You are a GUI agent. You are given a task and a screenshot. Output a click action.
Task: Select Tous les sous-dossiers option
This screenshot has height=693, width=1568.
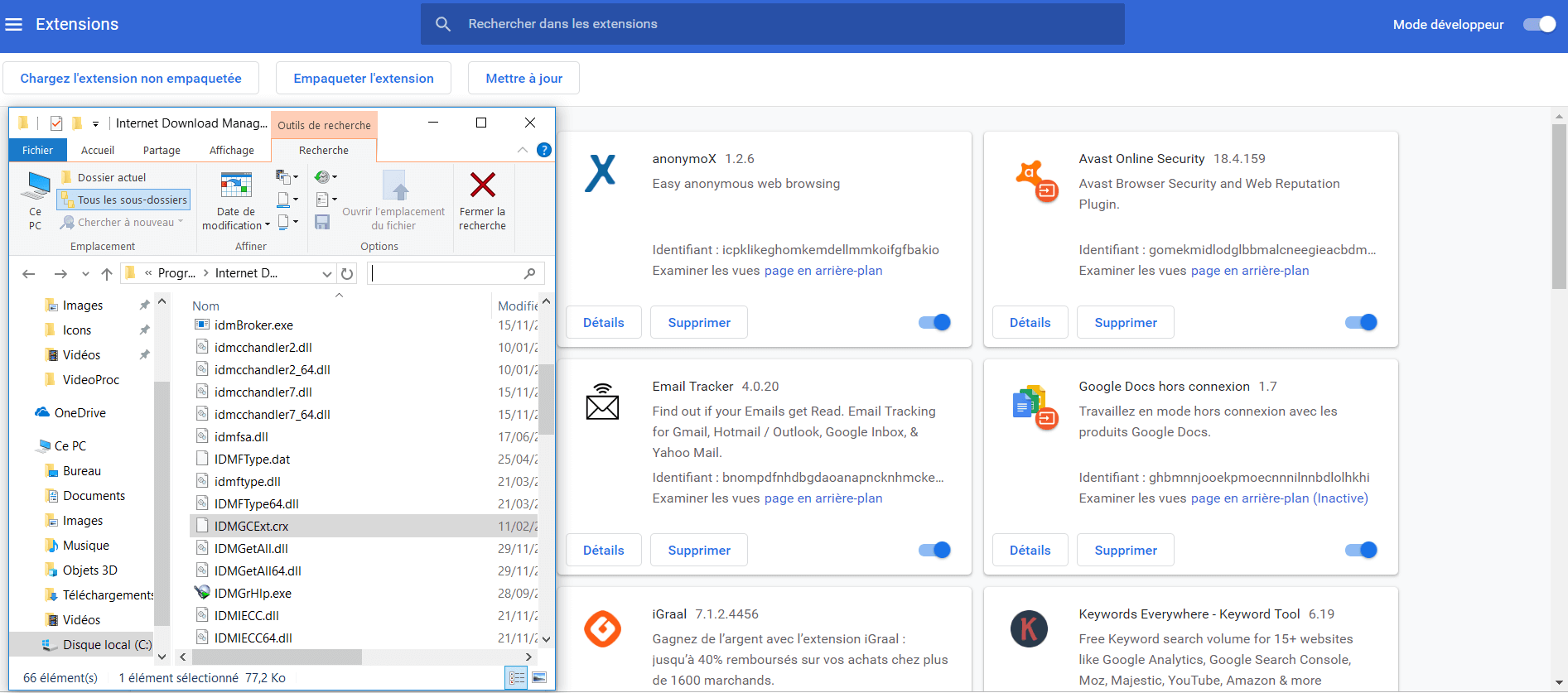(x=123, y=200)
